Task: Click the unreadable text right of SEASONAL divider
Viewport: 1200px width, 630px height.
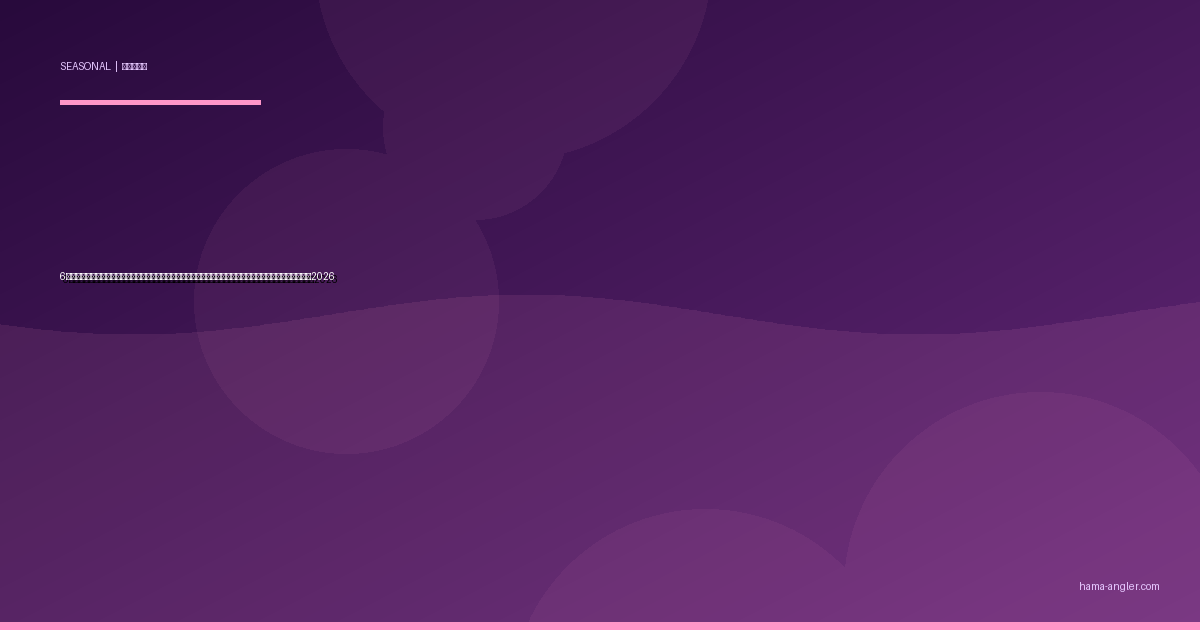Action: point(134,67)
